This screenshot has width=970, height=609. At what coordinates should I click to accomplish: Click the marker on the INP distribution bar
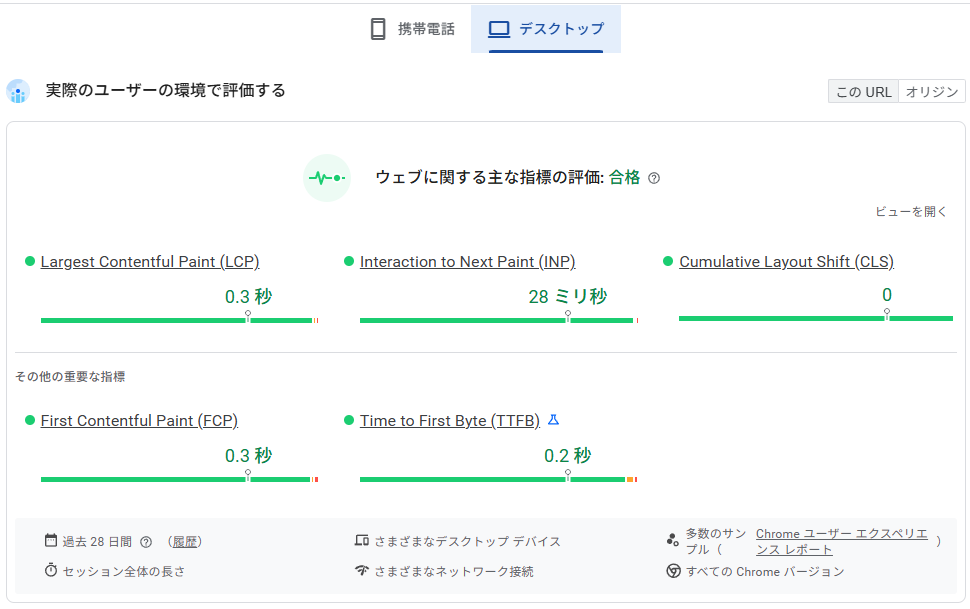pos(569,313)
